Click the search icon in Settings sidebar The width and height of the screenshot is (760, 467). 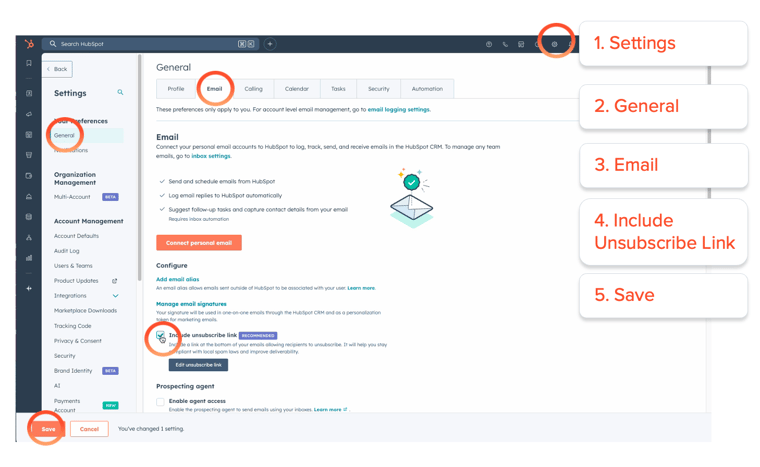coord(120,93)
